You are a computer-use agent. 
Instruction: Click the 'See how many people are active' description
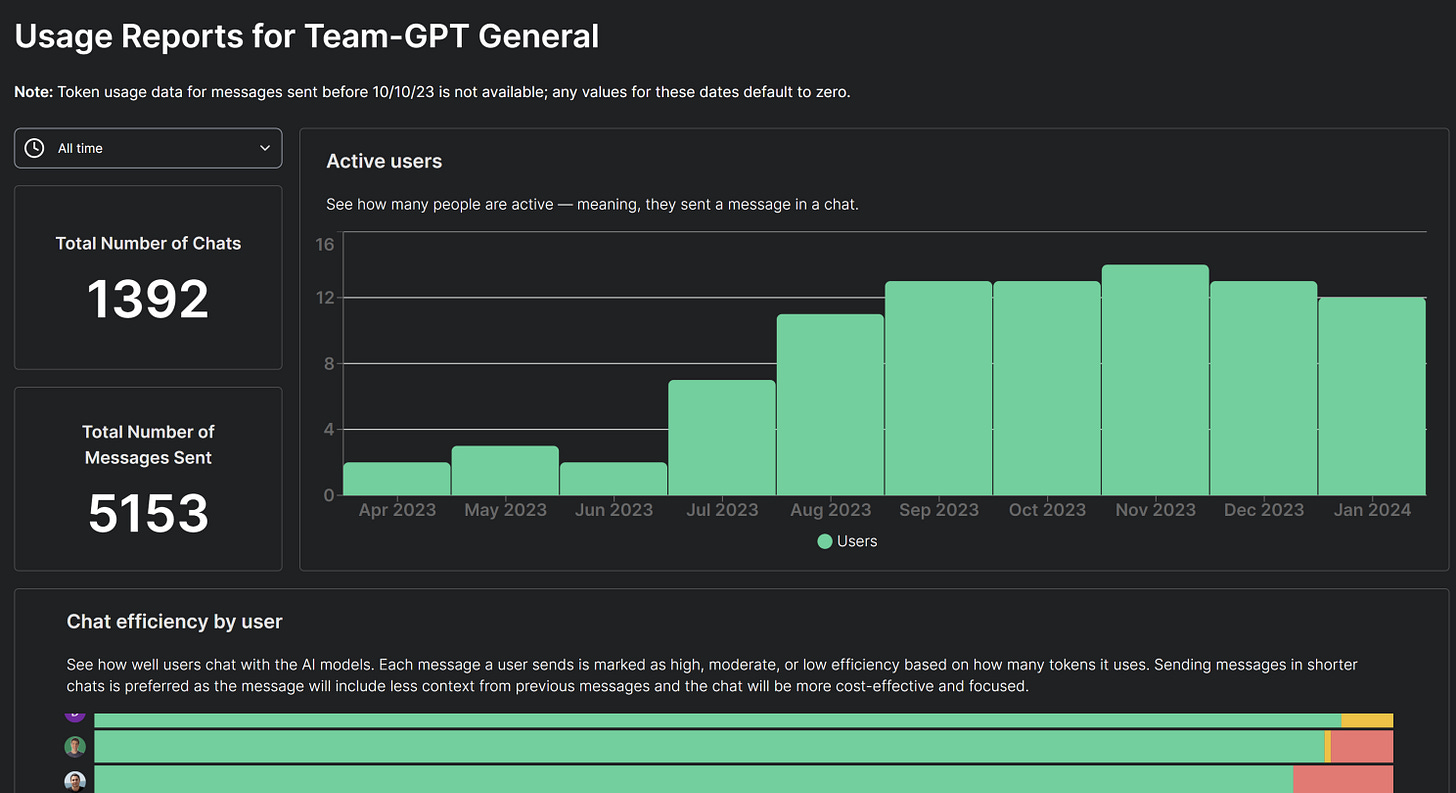[x=593, y=204]
